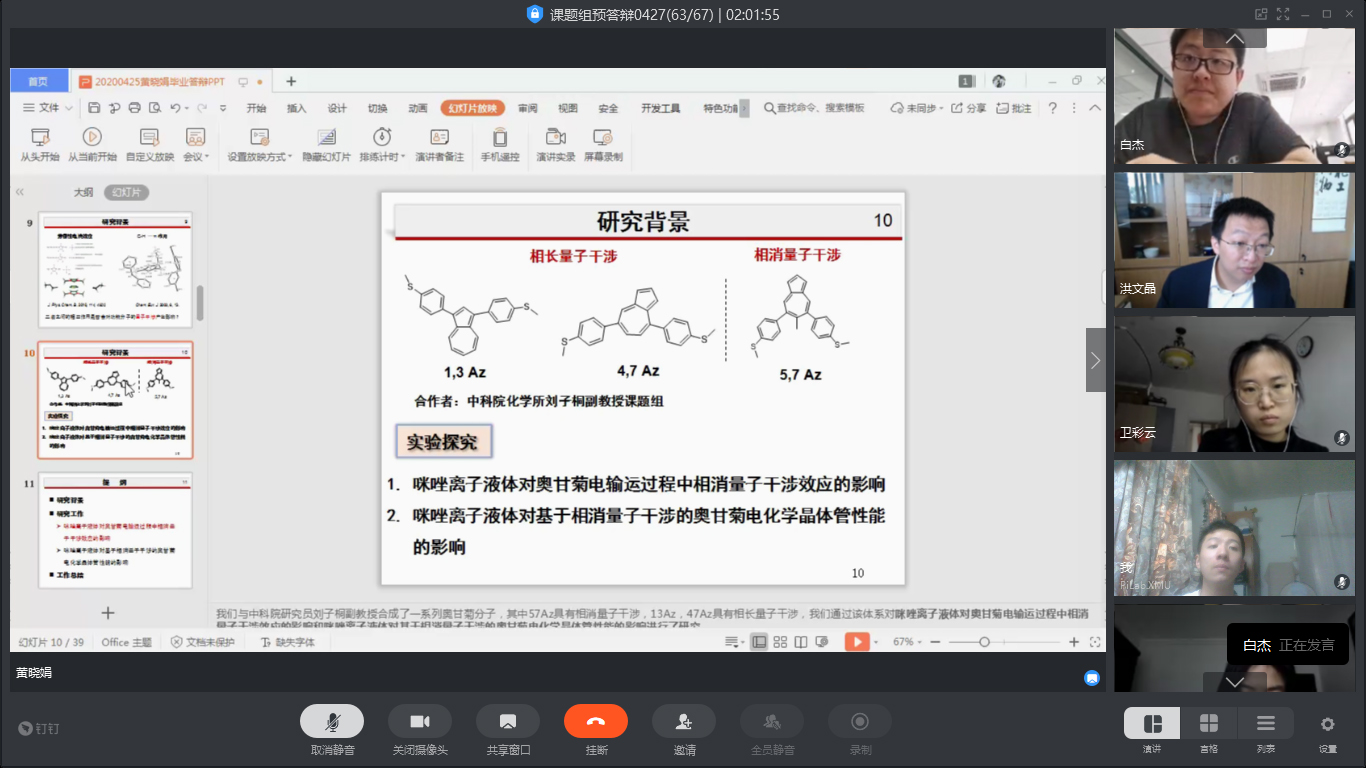Image resolution: width=1366 pixels, height=768 pixels.
Task: Switch to grid view layout
Action: (x=1208, y=724)
